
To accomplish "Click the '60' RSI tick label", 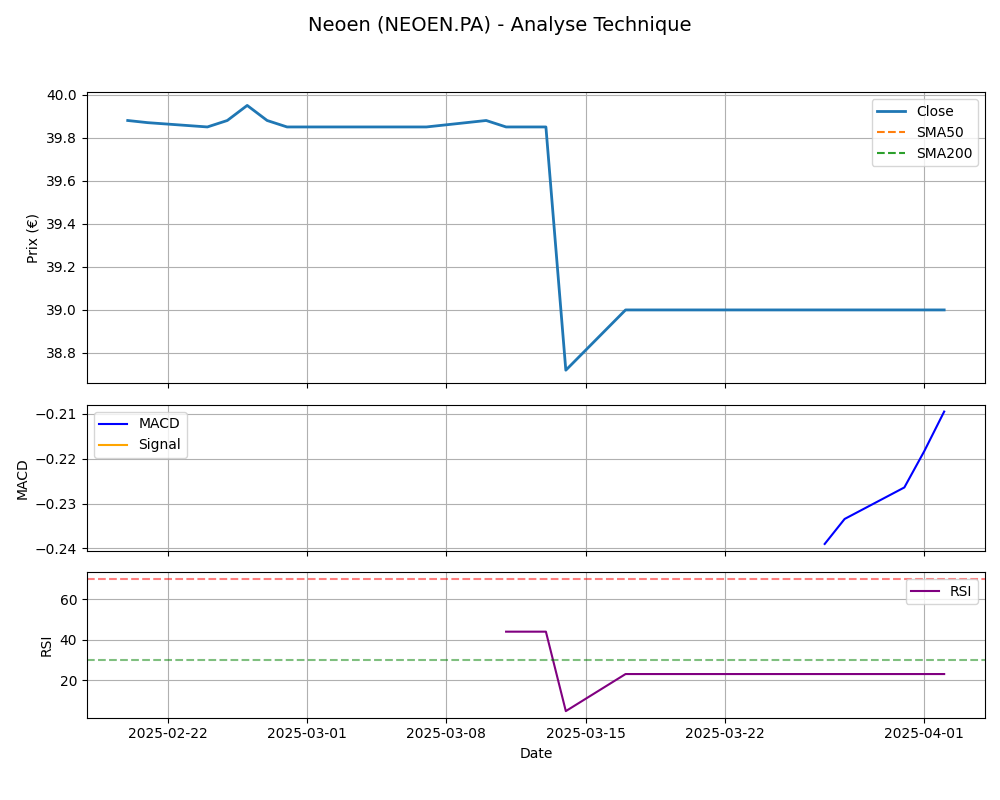I will point(69,600).
